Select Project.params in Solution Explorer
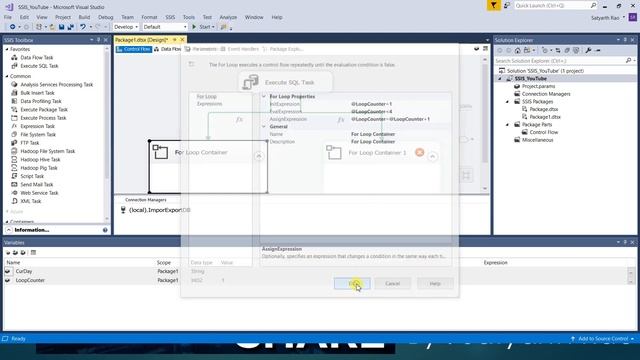 coord(538,86)
